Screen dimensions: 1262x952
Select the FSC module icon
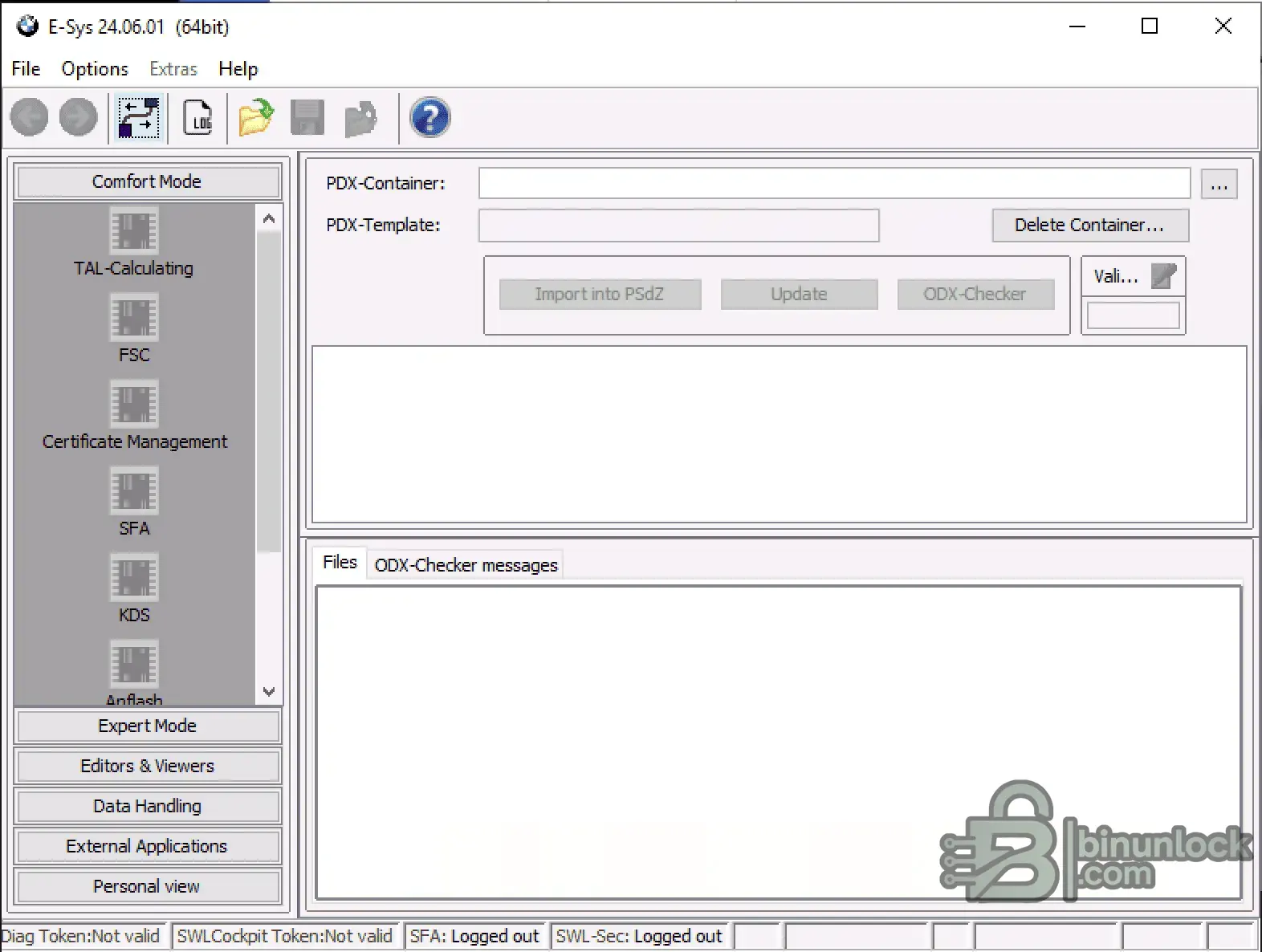pos(134,317)
